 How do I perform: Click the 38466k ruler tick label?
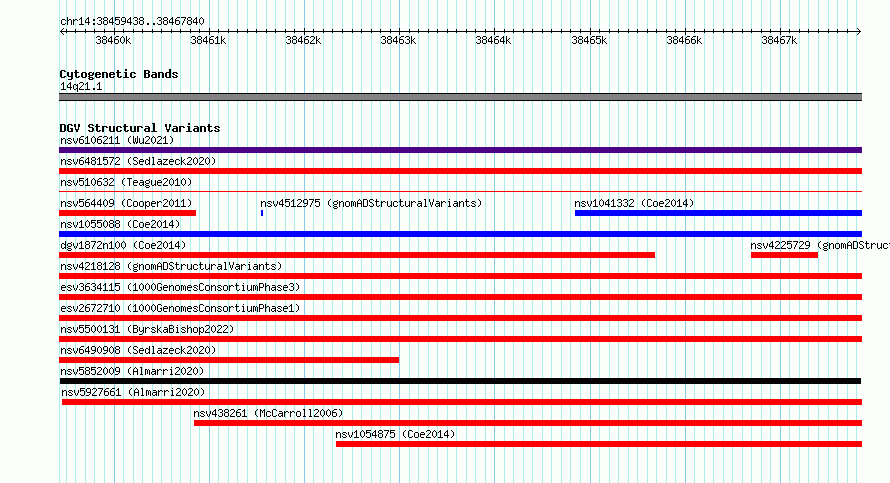point(684,40)
